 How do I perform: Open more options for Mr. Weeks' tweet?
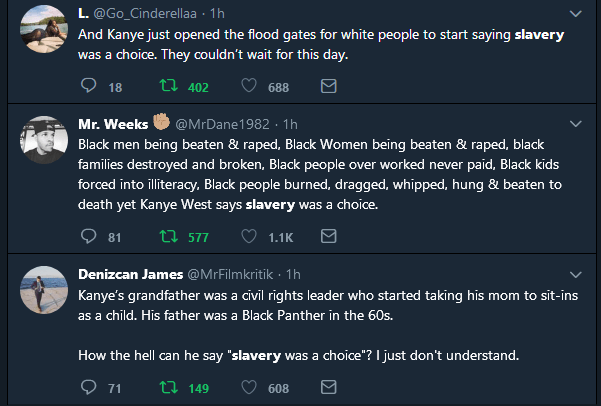coord(575,124)
